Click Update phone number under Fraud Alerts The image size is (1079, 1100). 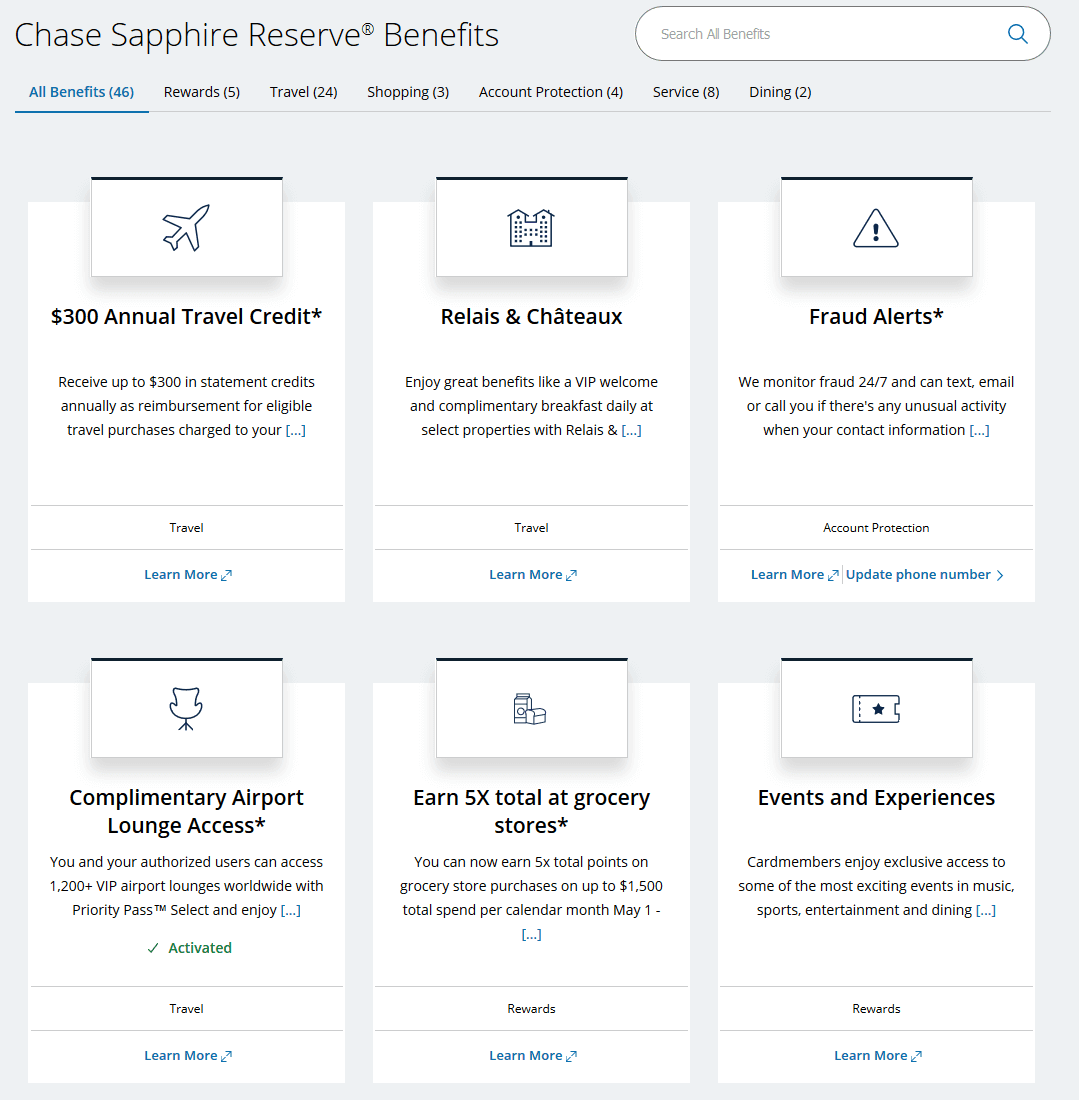[924, 575]
